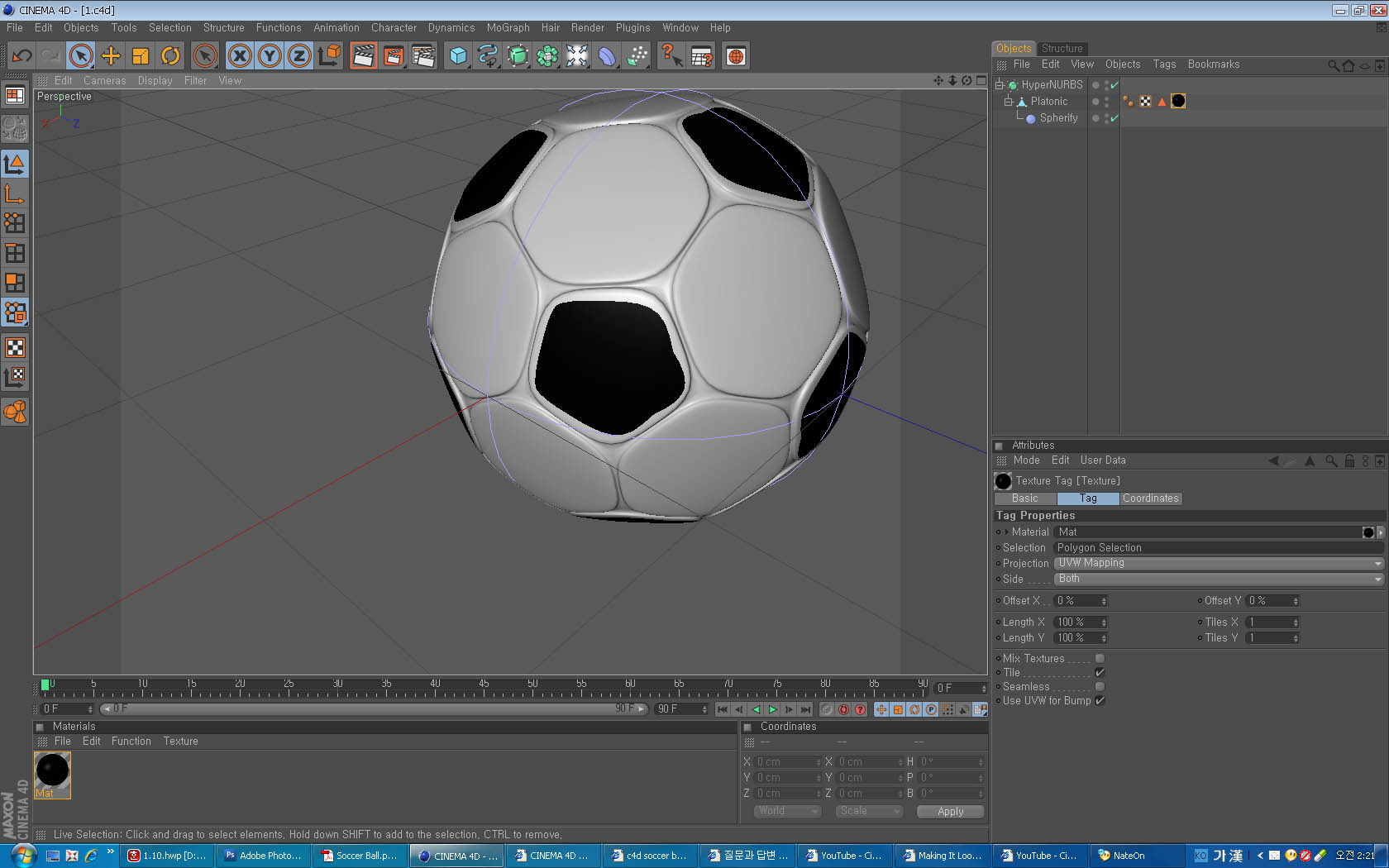
Task: Toggle Use UVW for Bump checkbox
Action: 1100,700
